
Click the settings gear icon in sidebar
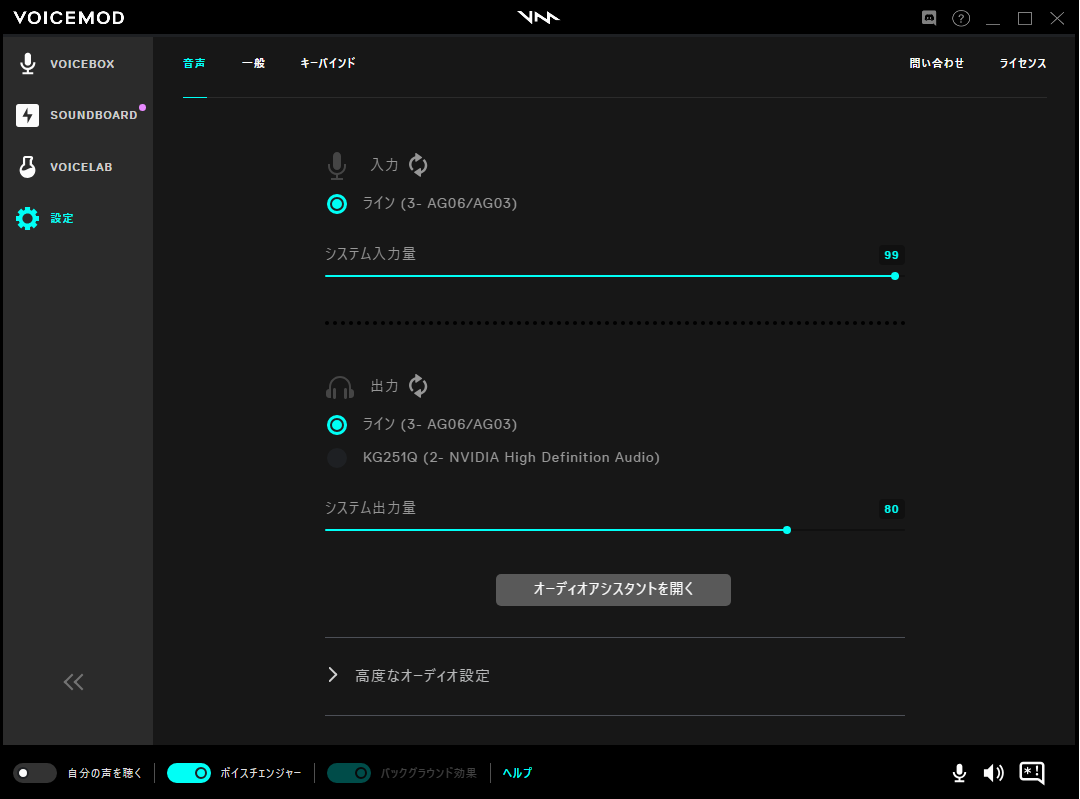click(x=28, y=218)
